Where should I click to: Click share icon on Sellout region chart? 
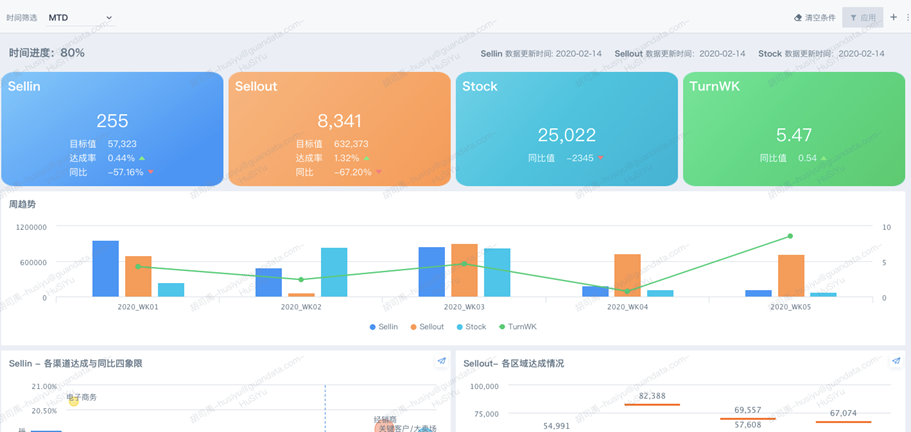coord(896,362)
